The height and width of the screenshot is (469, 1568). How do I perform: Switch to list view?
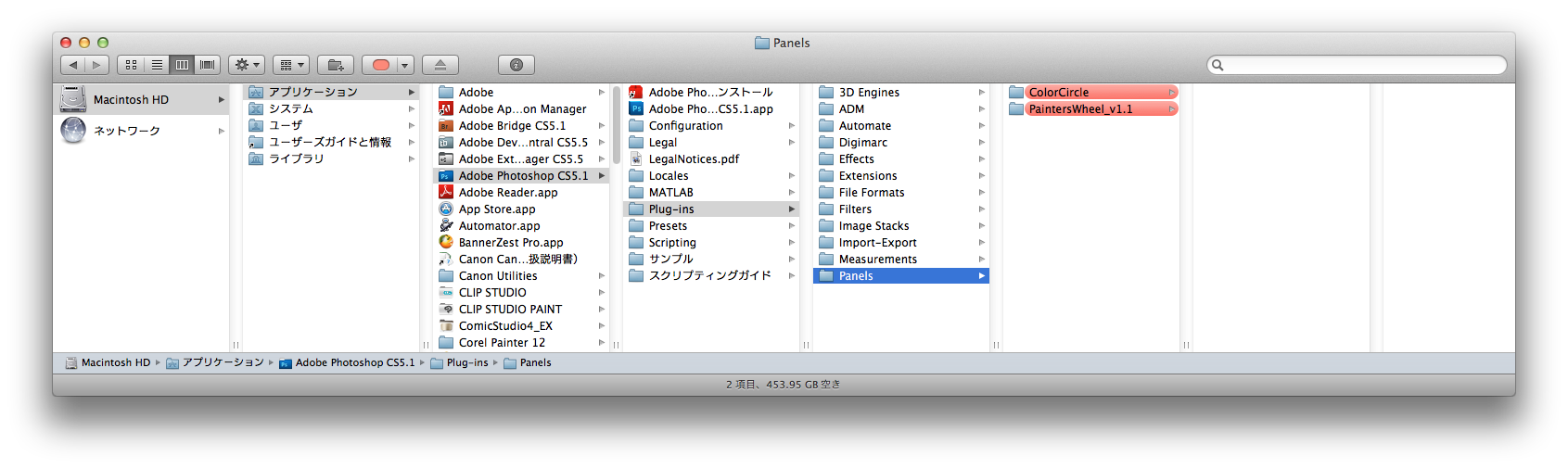157,65
